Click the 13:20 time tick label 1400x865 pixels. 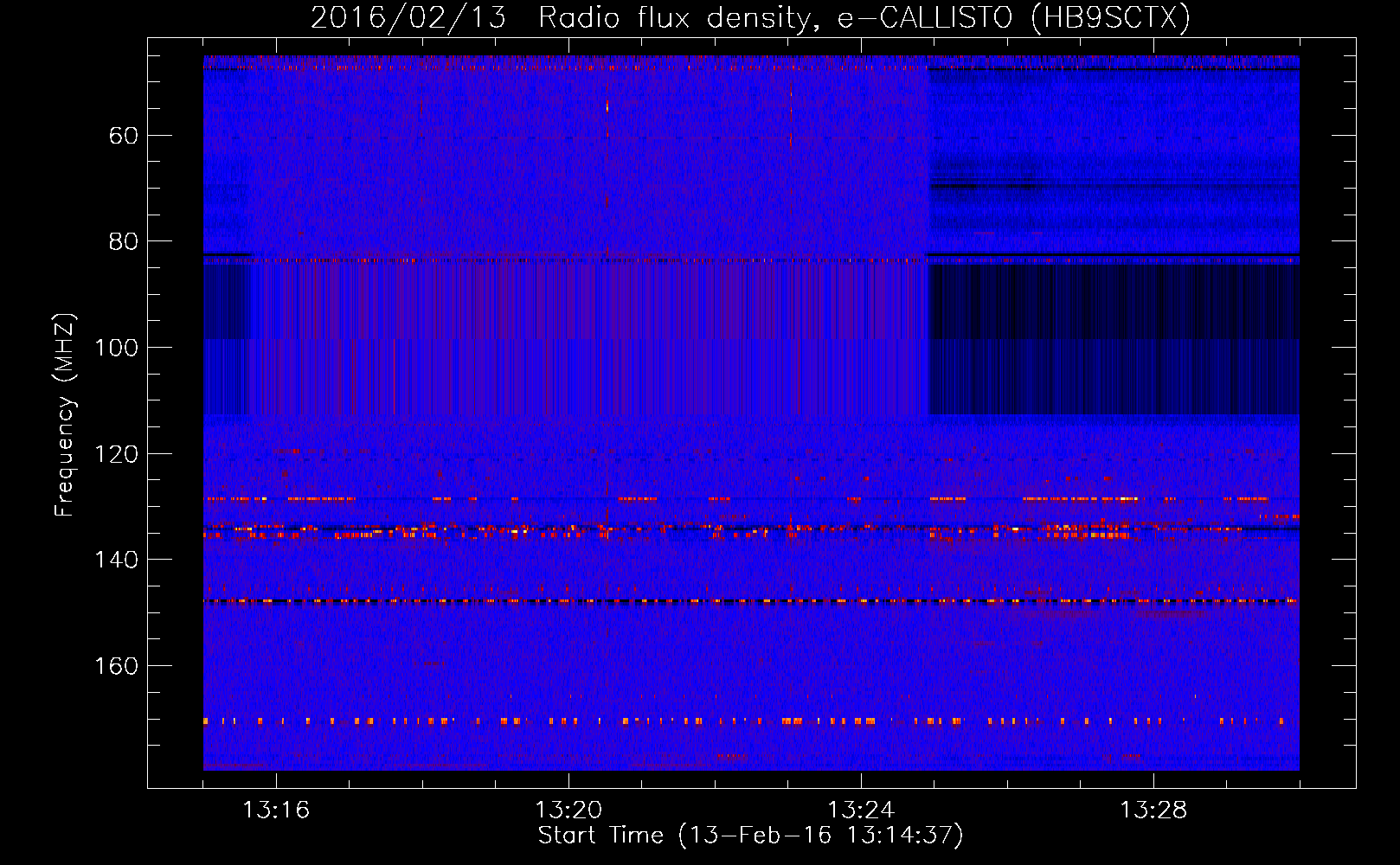point(568,811)
